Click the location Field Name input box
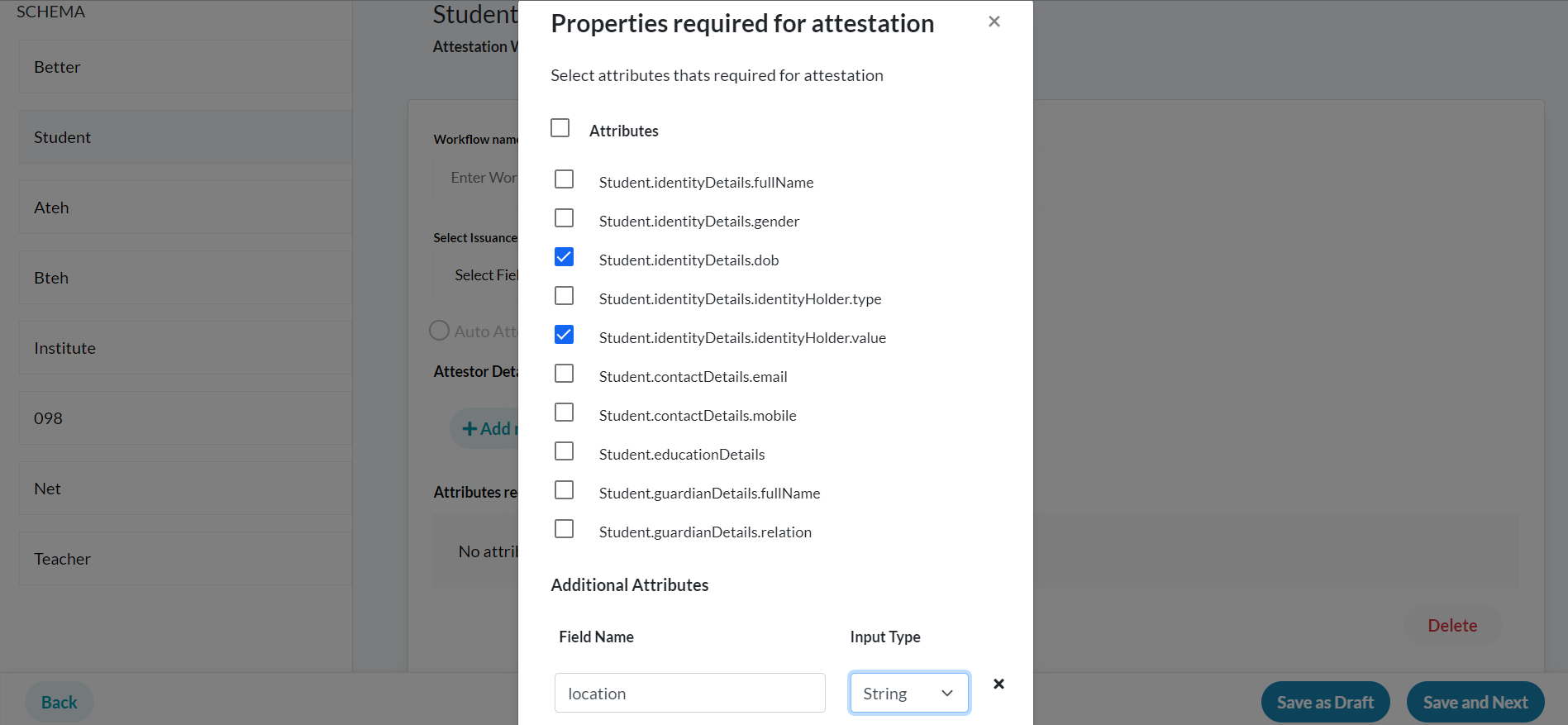 click(x=689, y=693)
